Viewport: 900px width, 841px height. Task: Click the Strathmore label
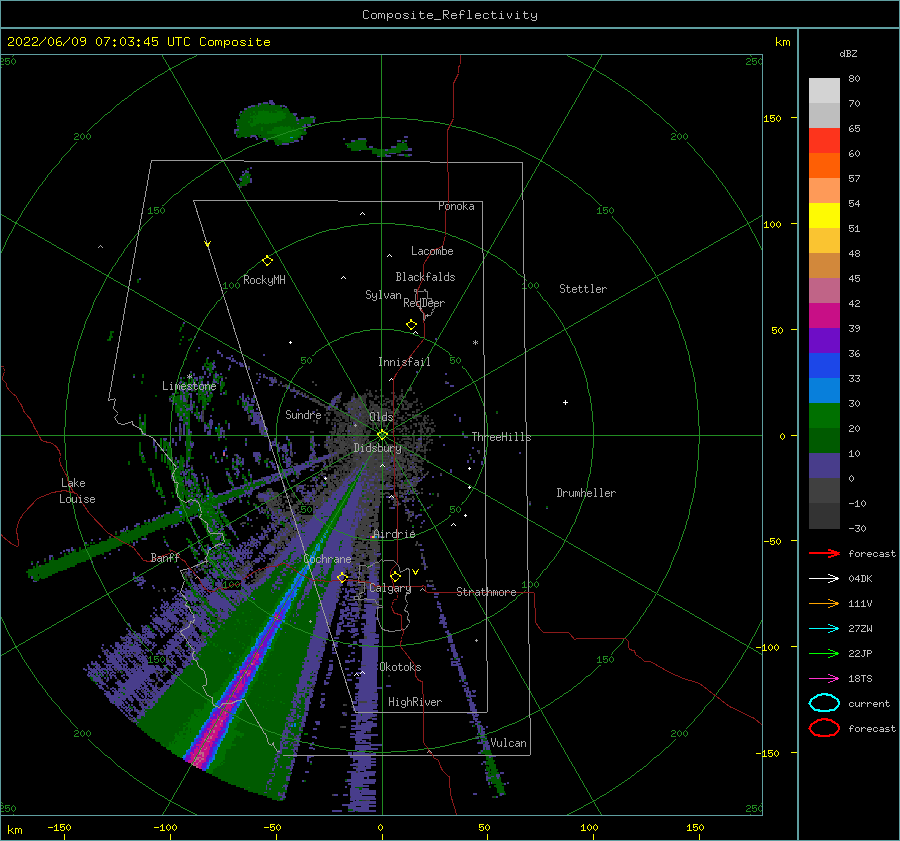point(486,592)
